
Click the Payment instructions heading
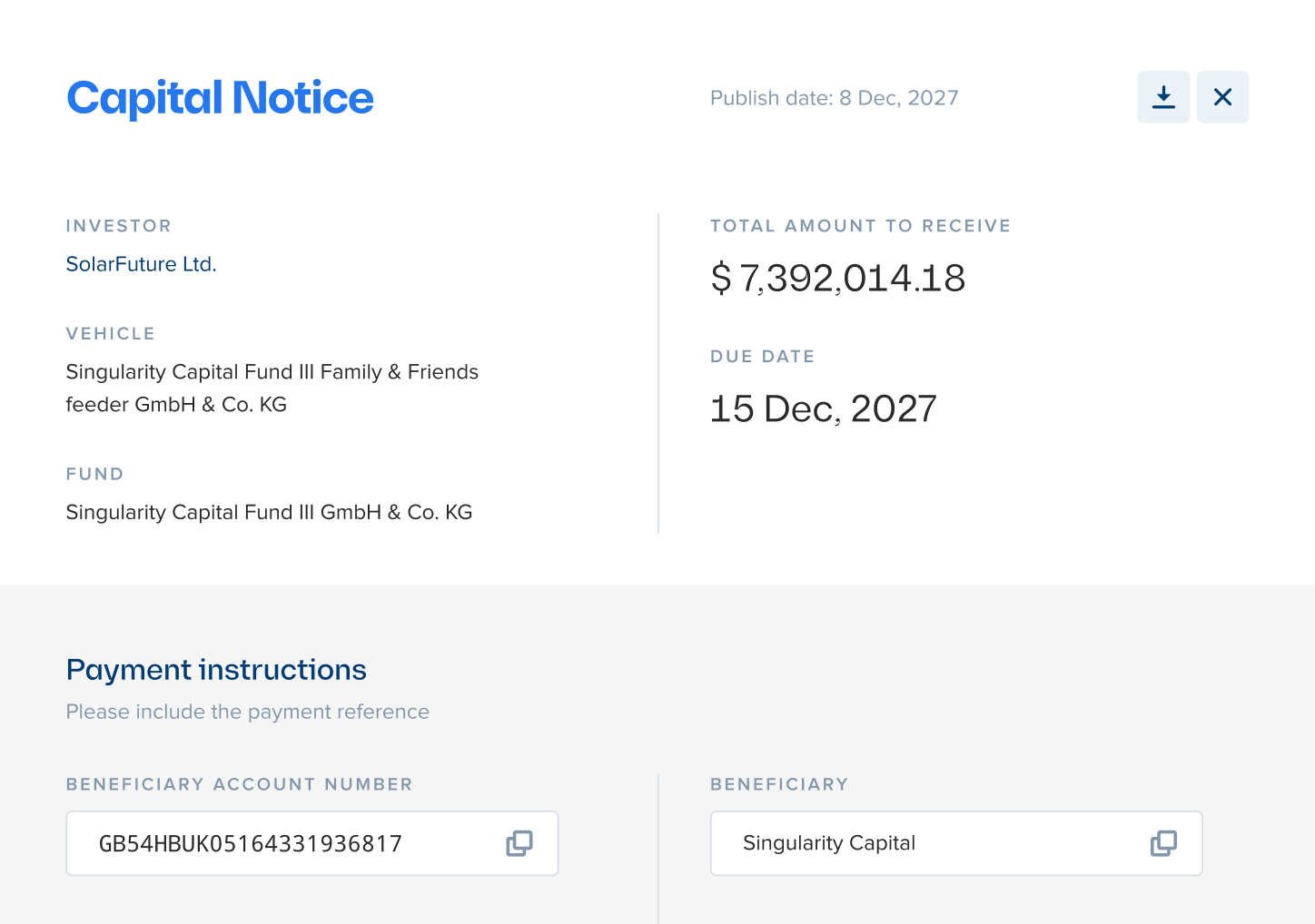[215, 670]
